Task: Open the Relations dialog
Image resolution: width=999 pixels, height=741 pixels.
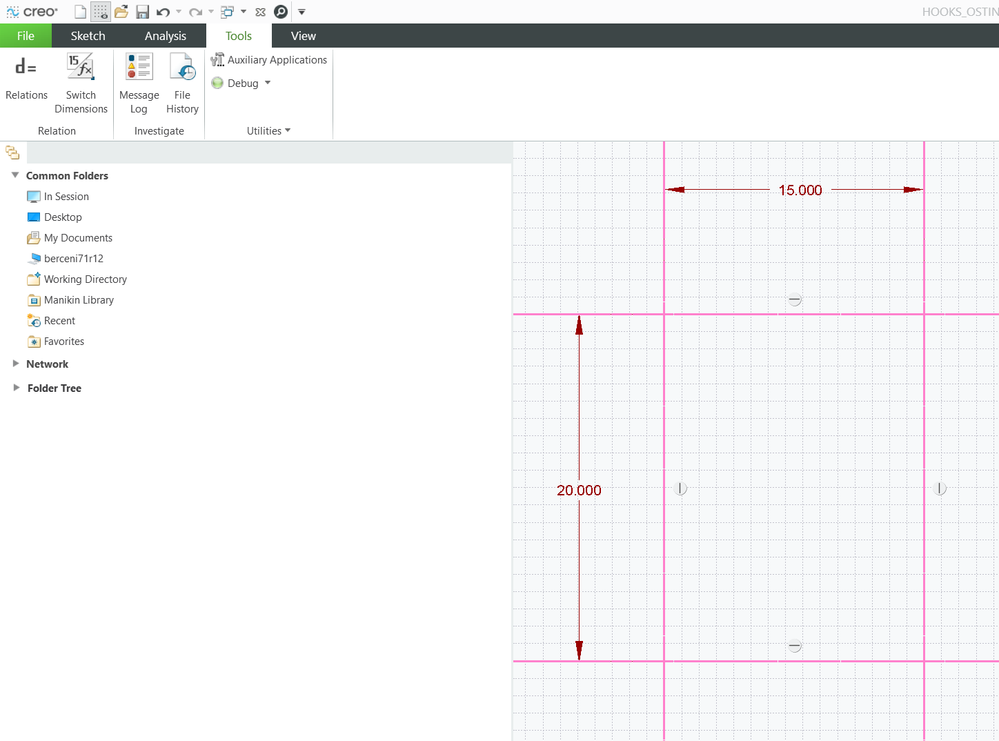Action: tap(26, 78)
